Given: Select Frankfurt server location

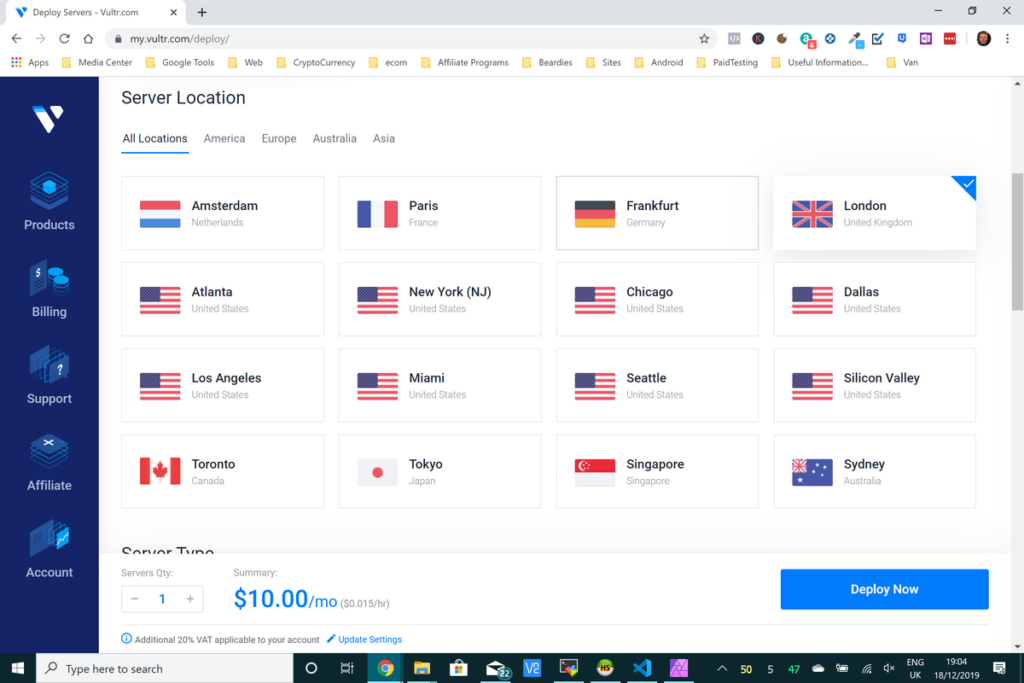Looking at the screenshot, I should click(657, 213).
